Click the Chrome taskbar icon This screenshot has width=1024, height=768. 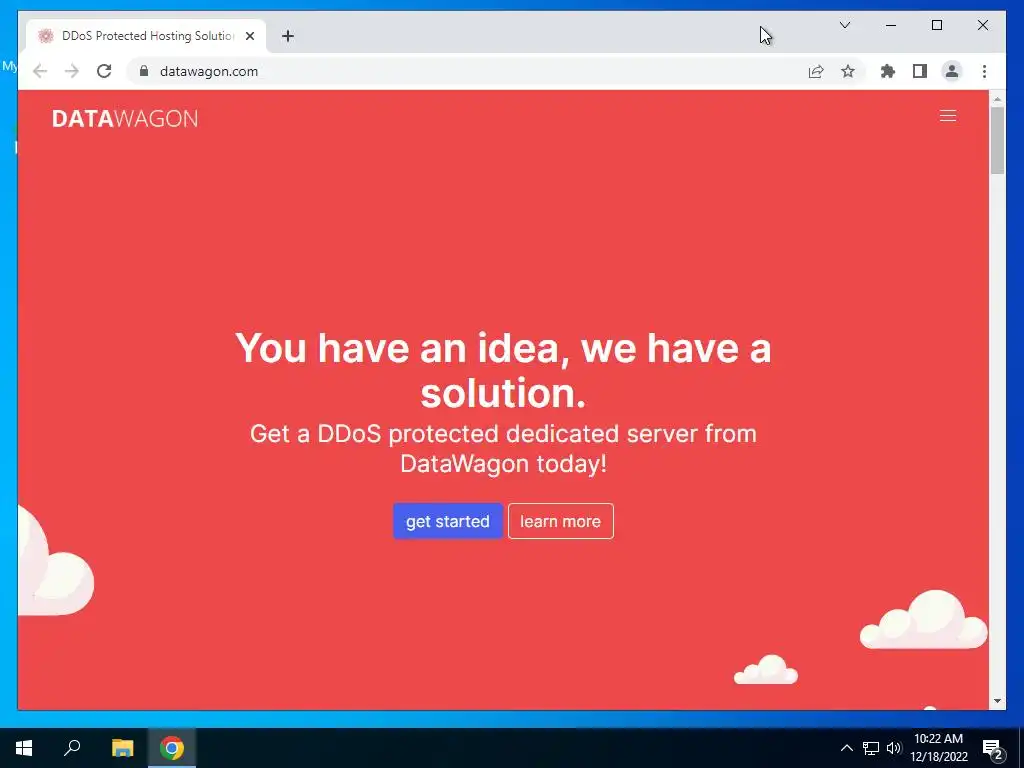(x=172, y=748)
